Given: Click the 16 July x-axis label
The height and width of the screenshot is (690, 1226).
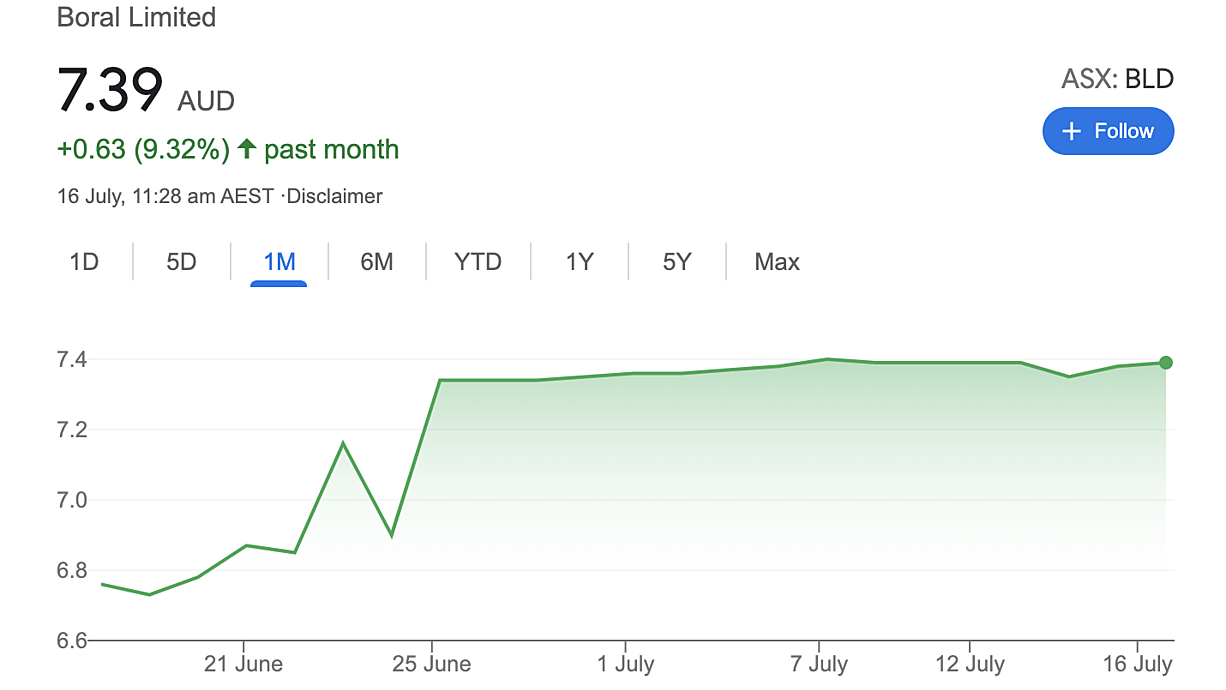Looking at the screenshot, I should tap(1138, 664).
